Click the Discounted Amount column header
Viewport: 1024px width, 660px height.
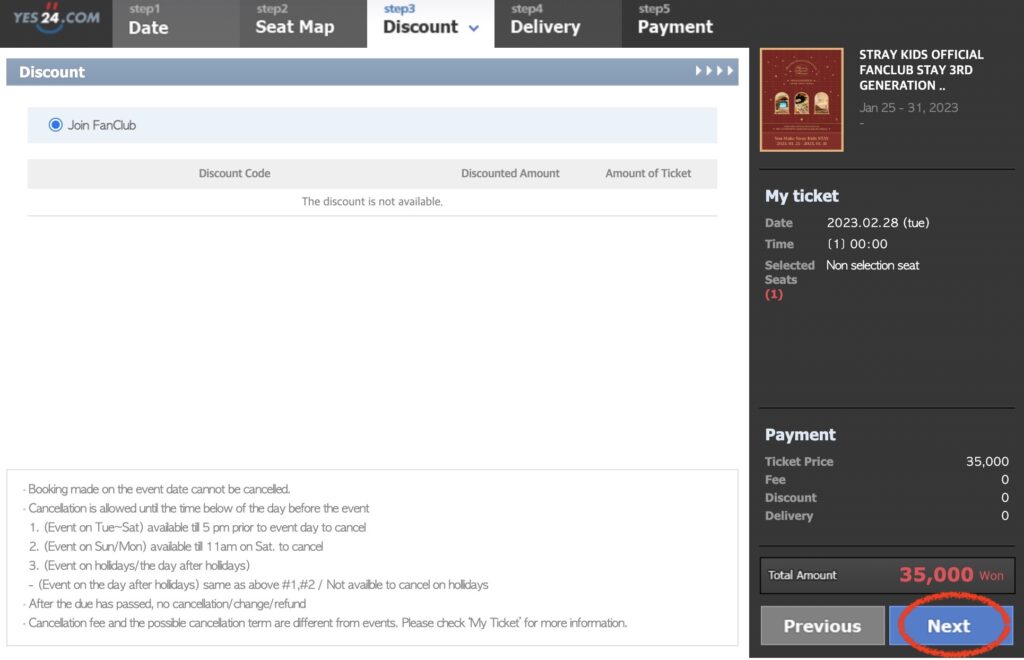click(x=510, y=173)
